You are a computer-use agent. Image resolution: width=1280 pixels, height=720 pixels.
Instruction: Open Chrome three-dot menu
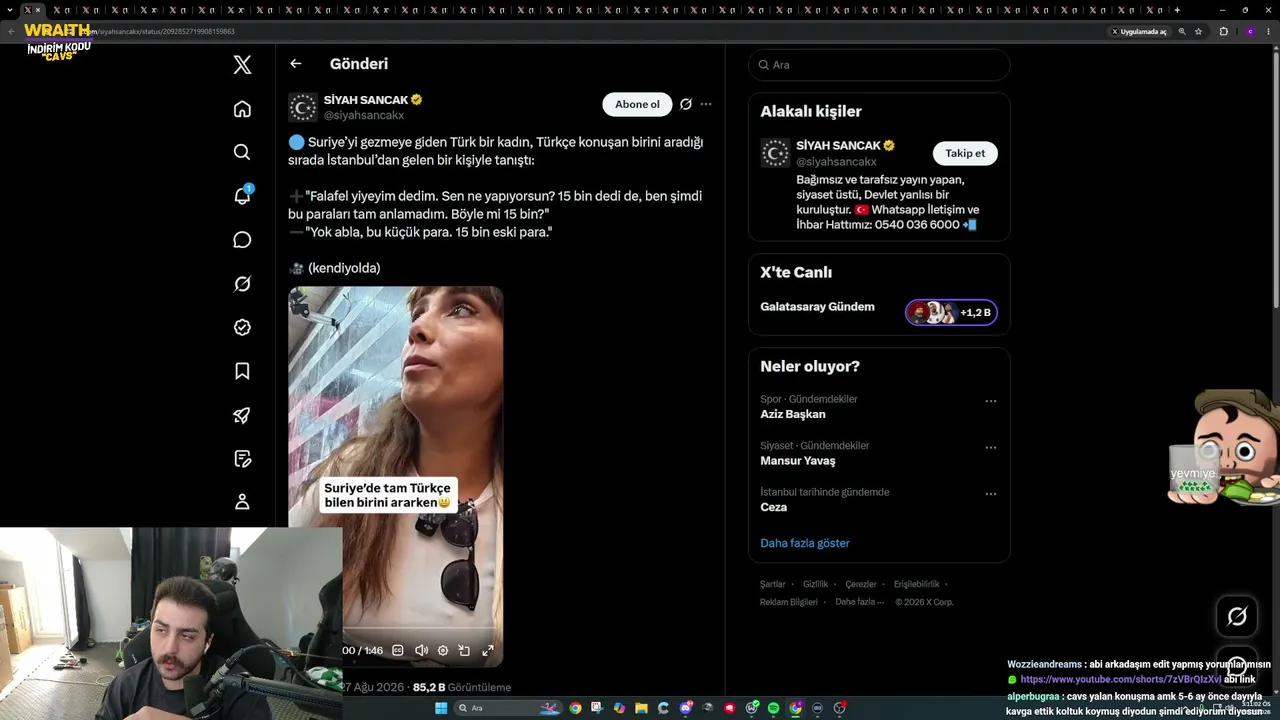pos(1270,32)
